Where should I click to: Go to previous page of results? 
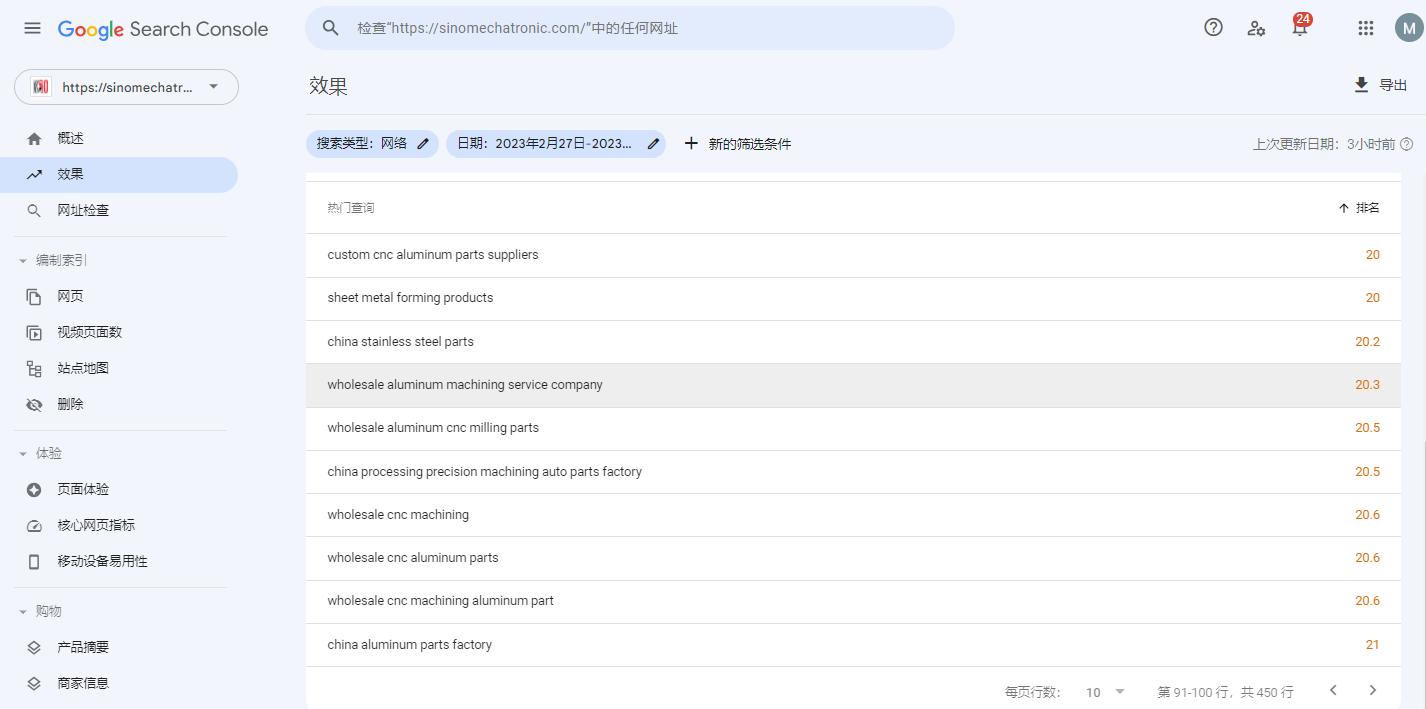1332,690
